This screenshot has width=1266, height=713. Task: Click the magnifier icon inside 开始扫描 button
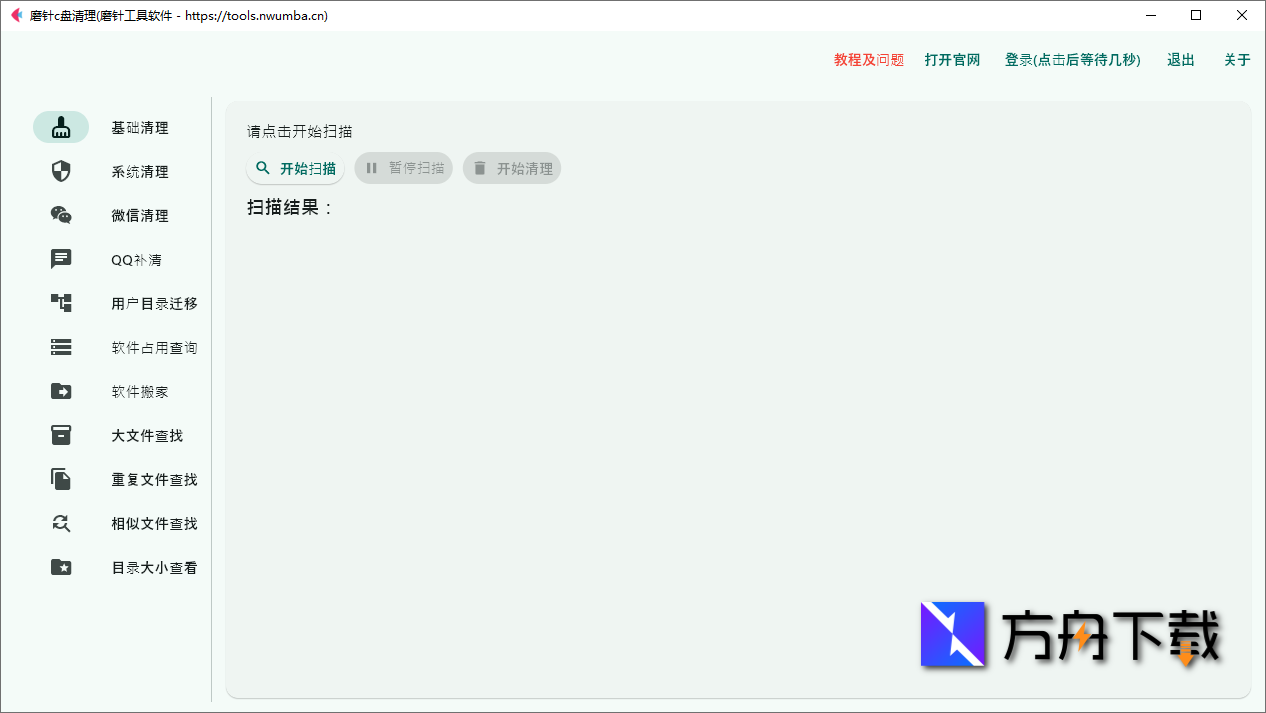pos(262,168)
